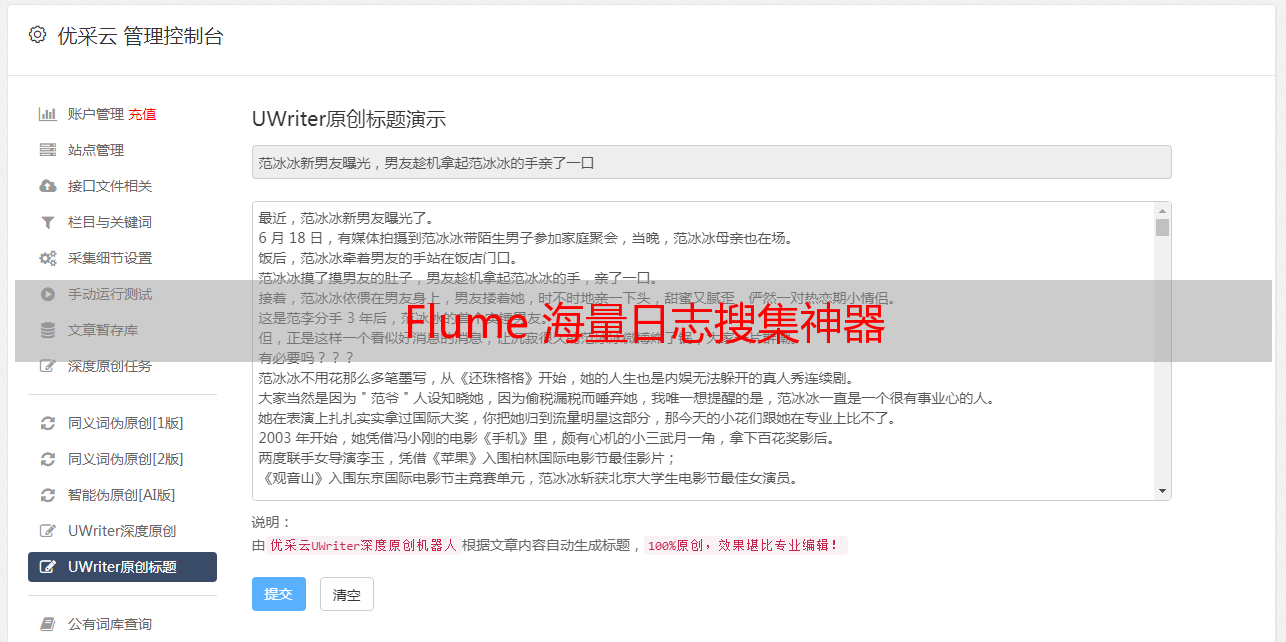This screenshot has height=642, width=1286.
Task: Open 智能伪原创[AI版] menu item
Action: point(122,495)
